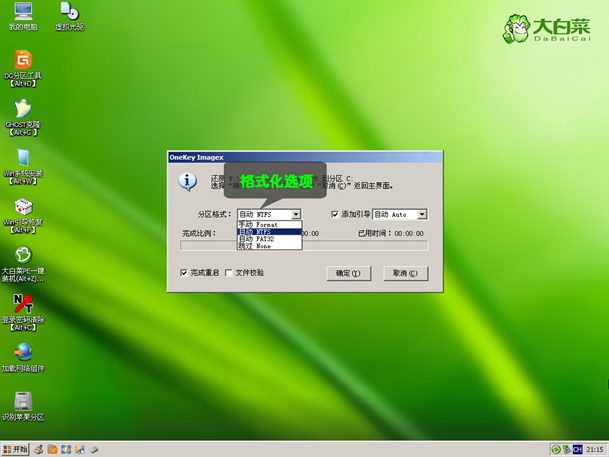Viewport: 609px width, 457px height.
Task: Open the identify Apple partition icon
Action: coord(22,400)
